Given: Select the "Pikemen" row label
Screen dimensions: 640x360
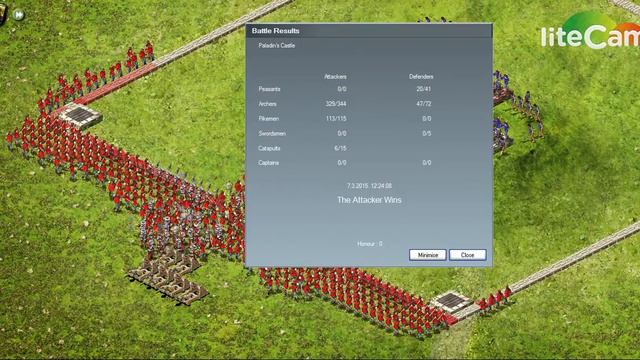Looking at the screenshot, I should 269,119.
